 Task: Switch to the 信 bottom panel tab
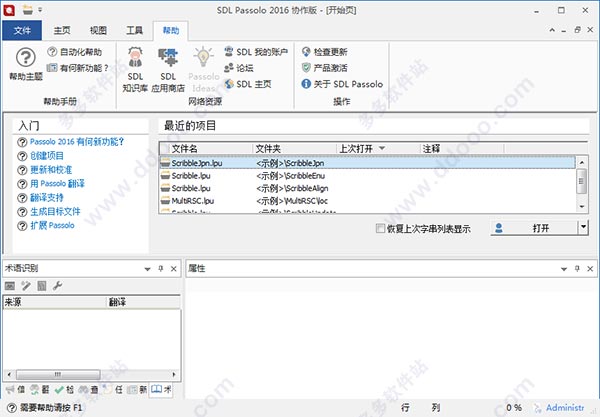15,389
